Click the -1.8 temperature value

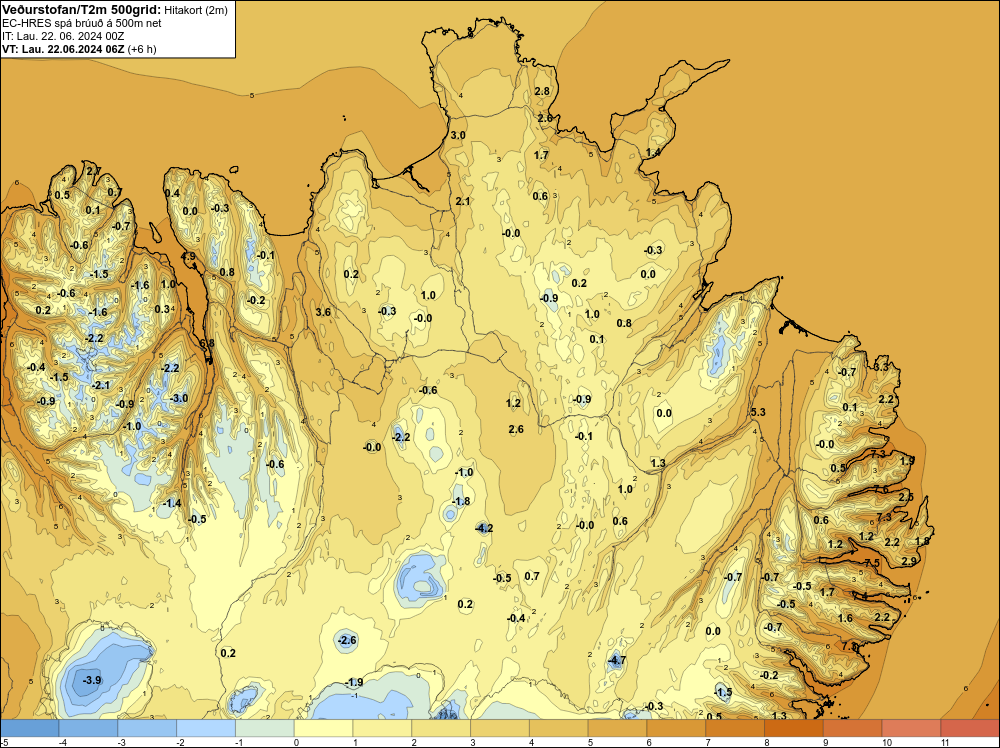460,501
